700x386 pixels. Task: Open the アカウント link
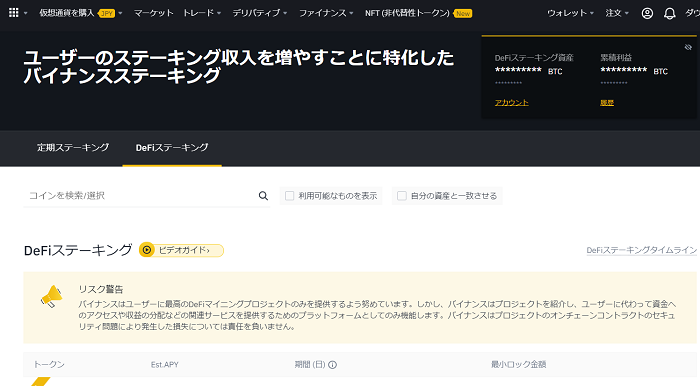pyautogui.click(x=512, y=102)
